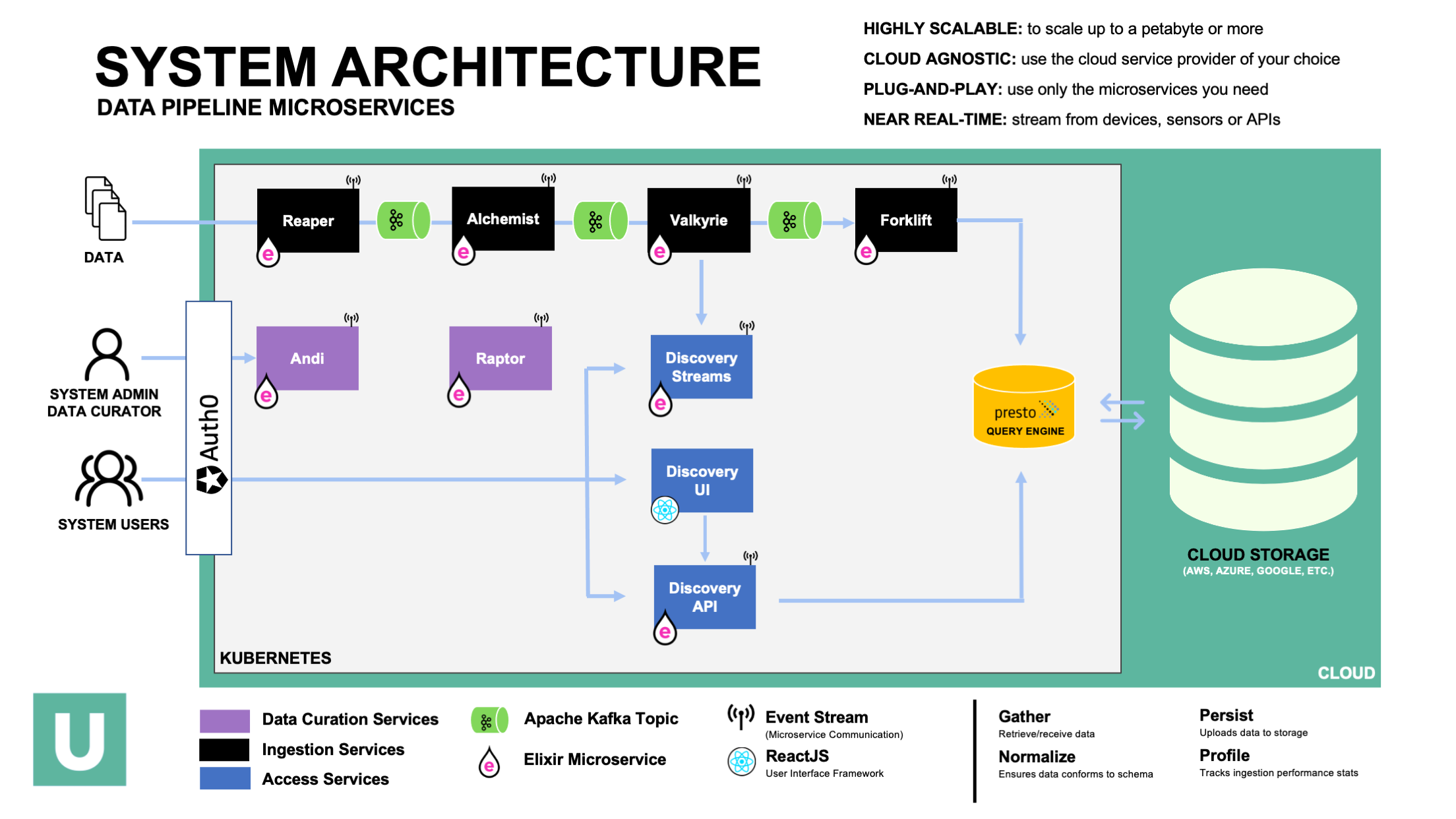The width and height of the screenshot is (1456, 819).
Task: Click the Presto query engine cylinder
Action: [x=1023, y=406]
